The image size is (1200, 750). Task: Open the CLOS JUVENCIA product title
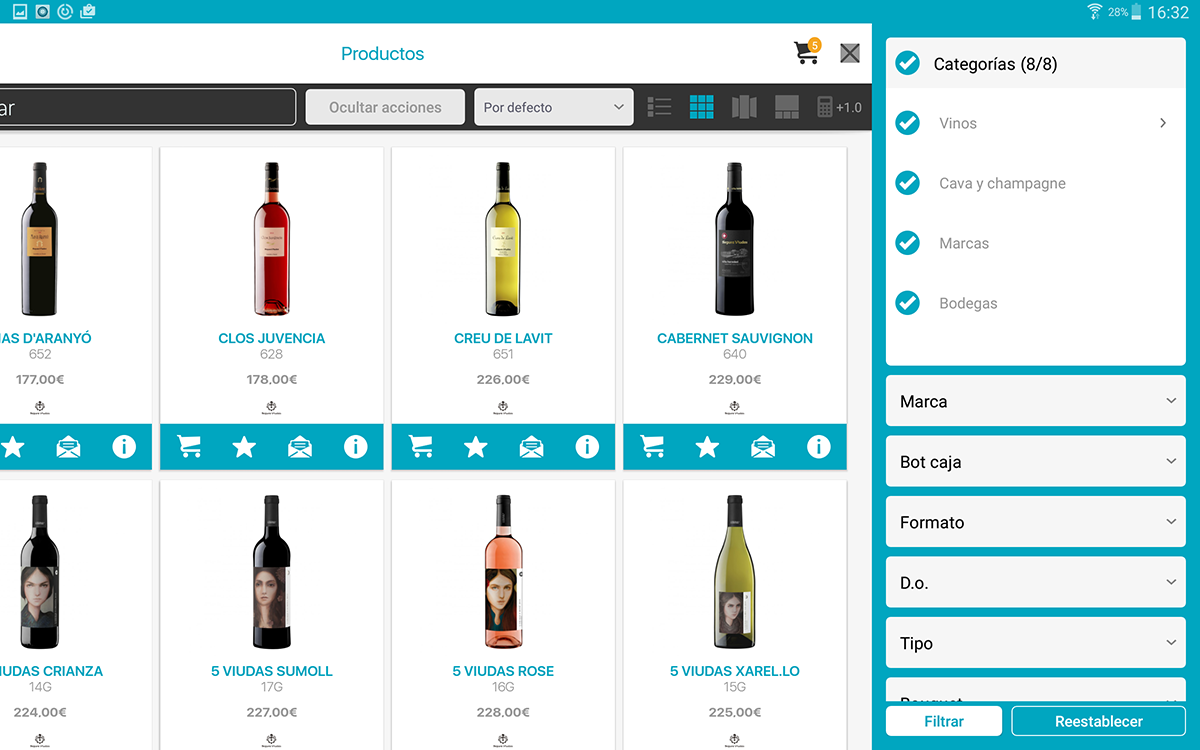(272, 338)
